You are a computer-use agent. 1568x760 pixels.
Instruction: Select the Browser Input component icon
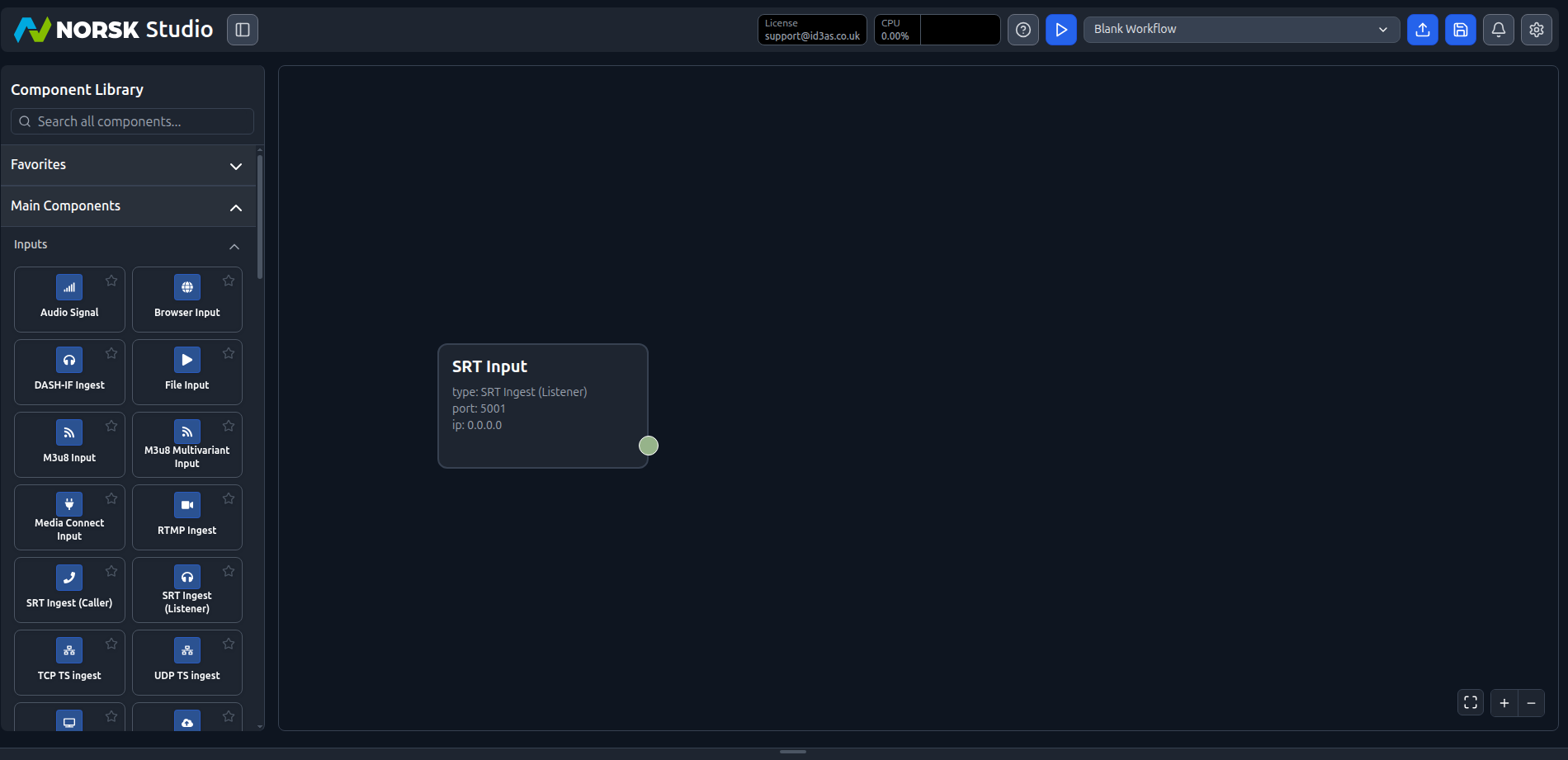(x=187, y=287)
